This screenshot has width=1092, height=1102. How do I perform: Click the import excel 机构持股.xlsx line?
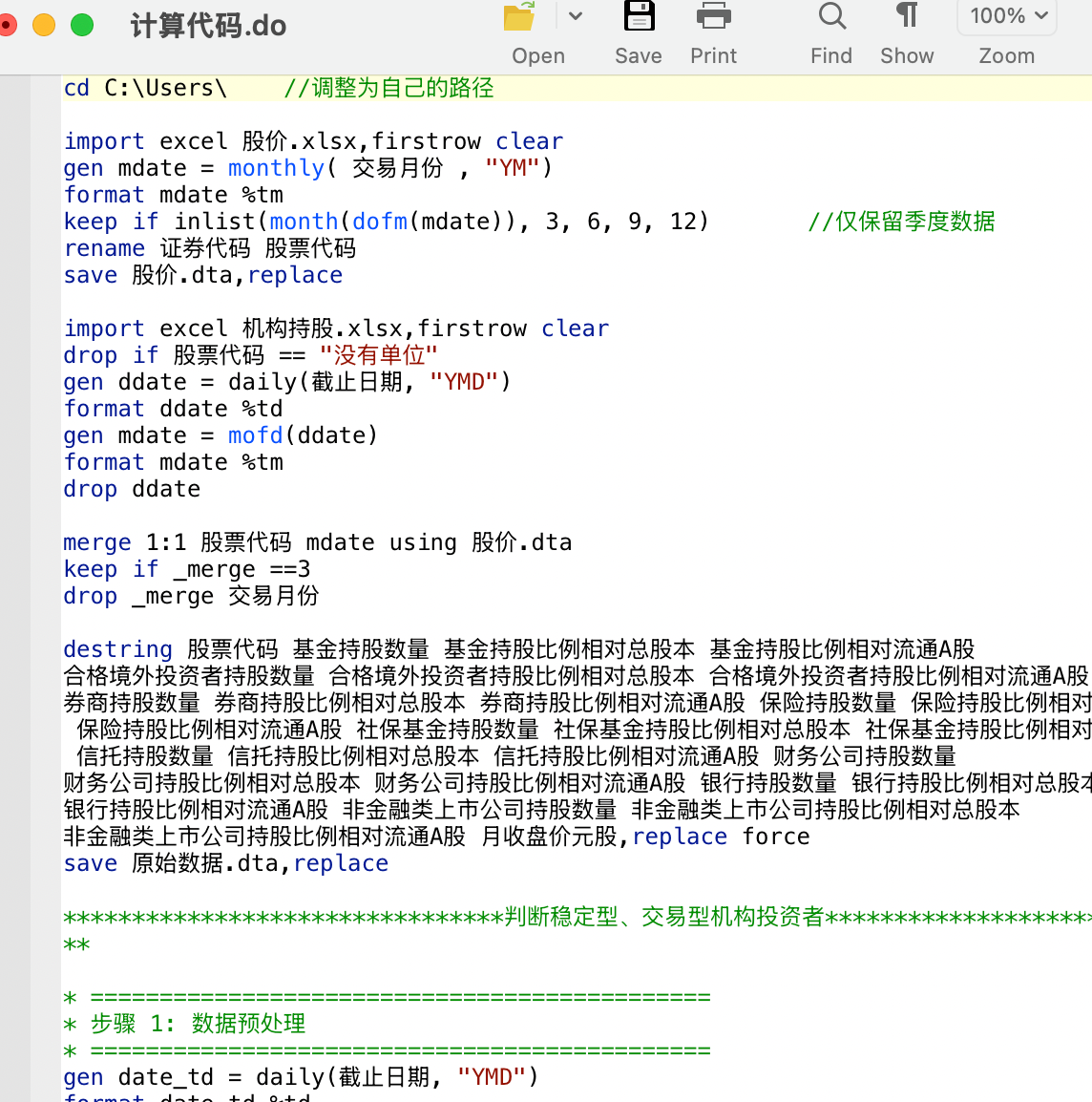click(337, 328)
